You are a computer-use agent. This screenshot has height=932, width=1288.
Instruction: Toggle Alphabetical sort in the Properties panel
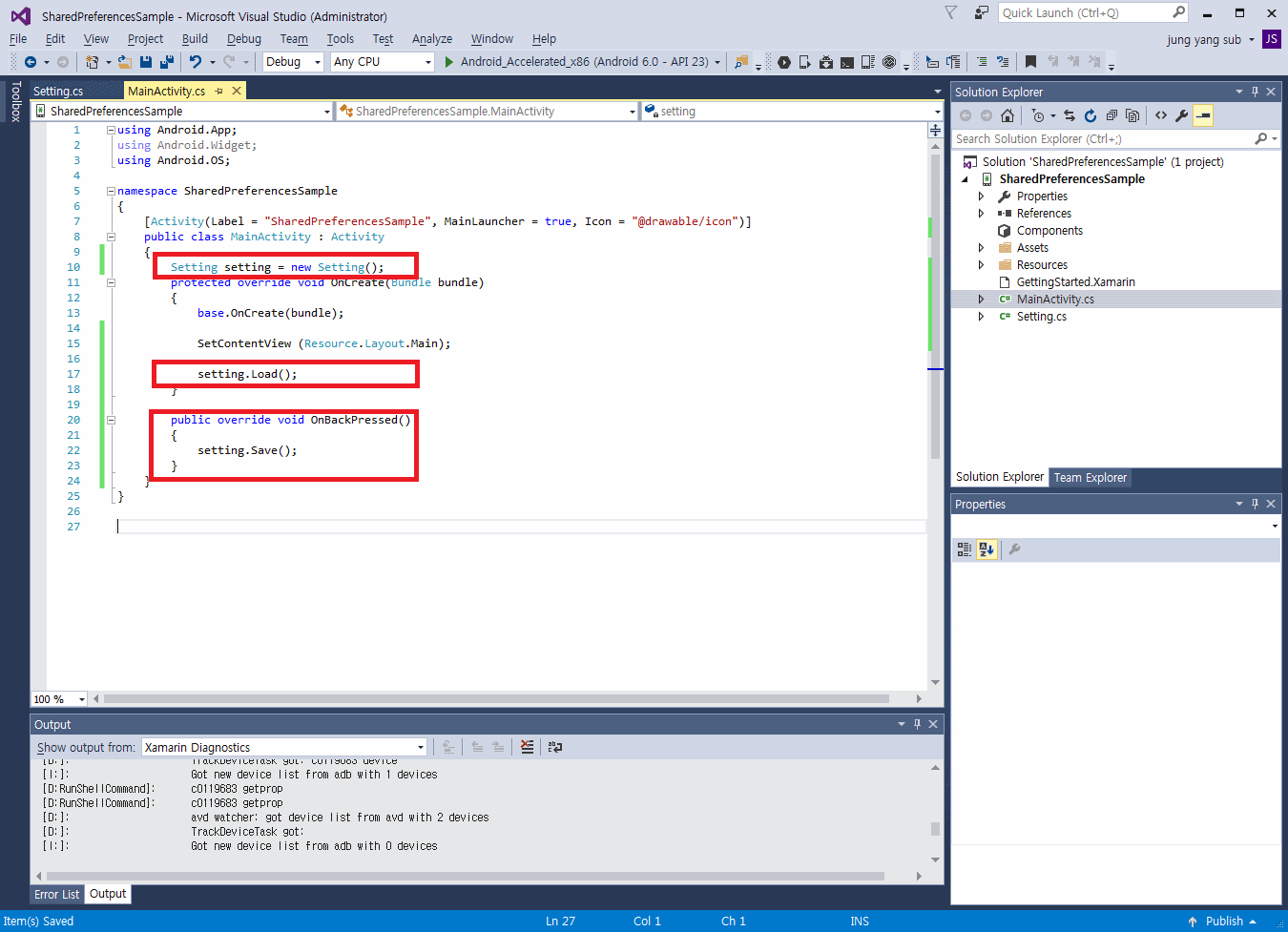point(987,549)
